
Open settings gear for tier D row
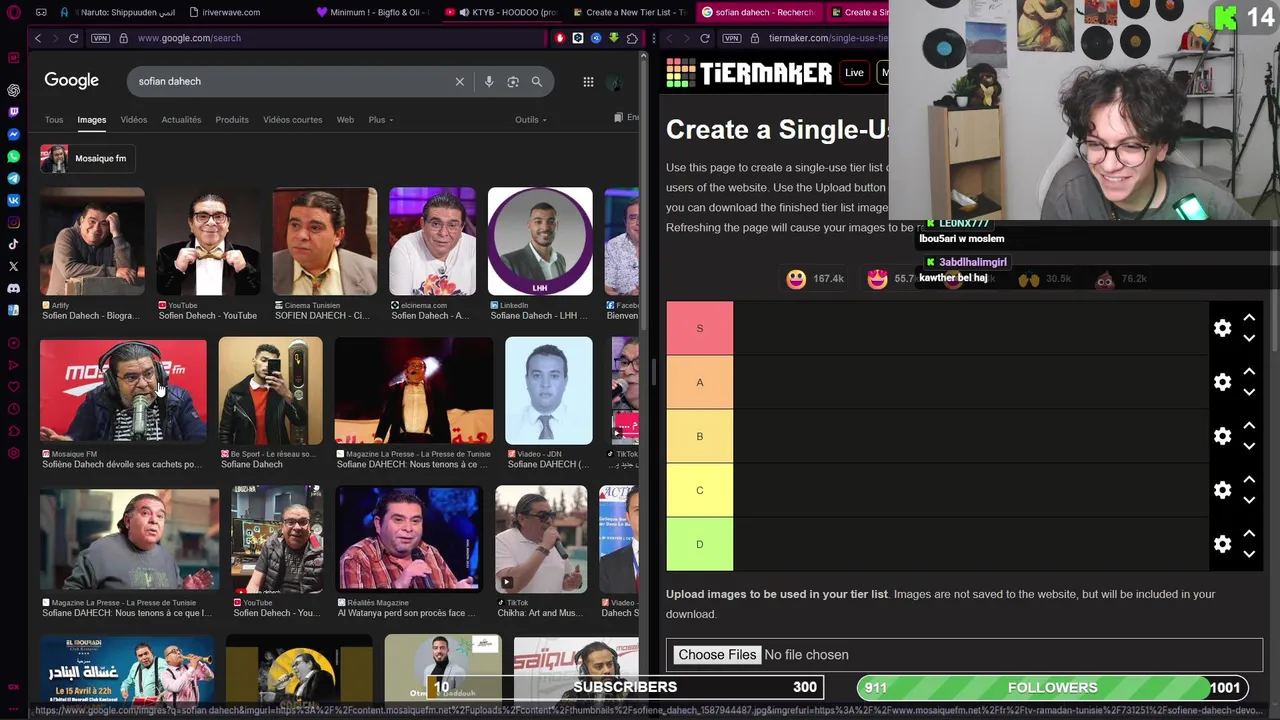1222,544
